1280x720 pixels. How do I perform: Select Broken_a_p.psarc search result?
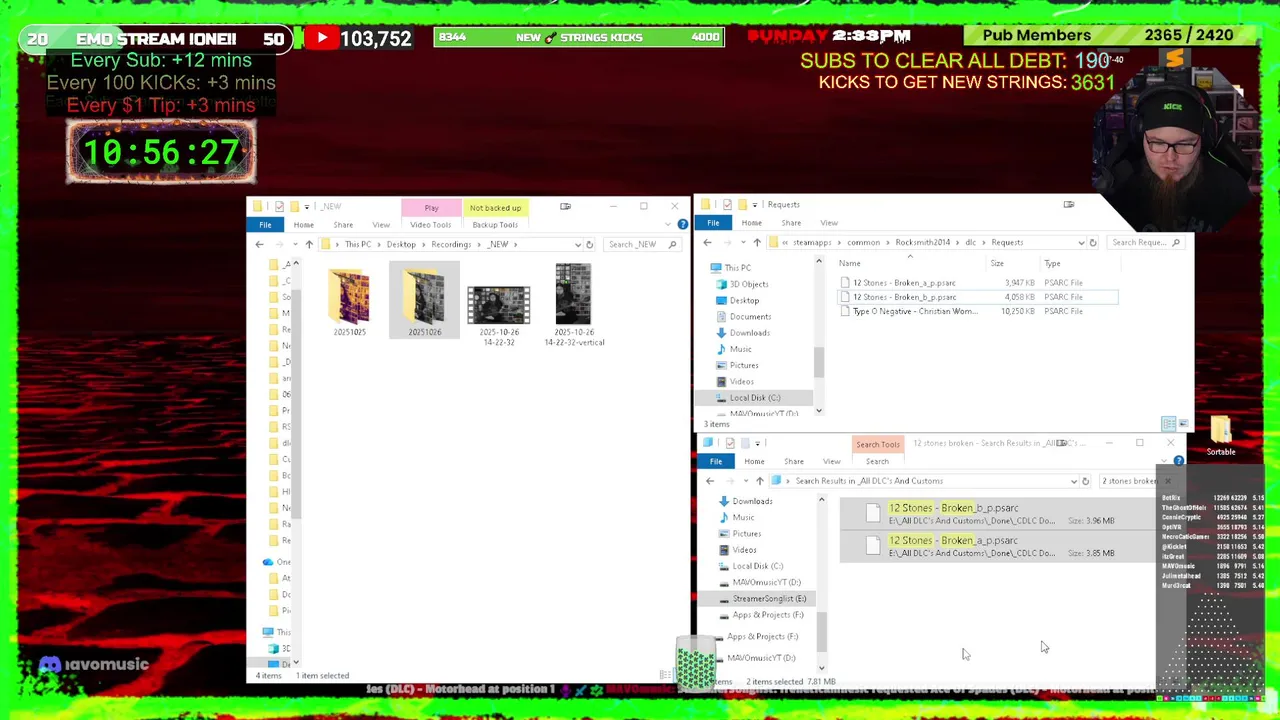pos(996,546)
